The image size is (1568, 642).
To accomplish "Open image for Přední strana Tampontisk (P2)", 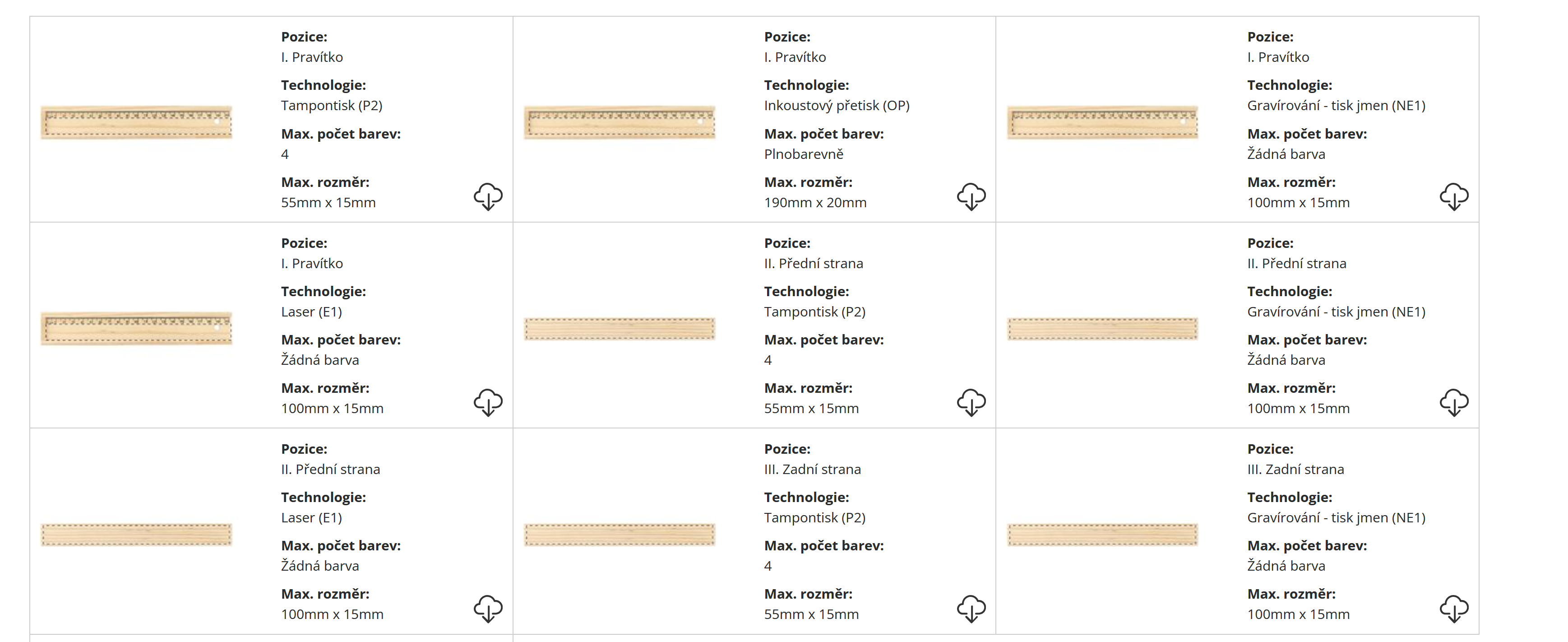I will click(x=619, y=329).
